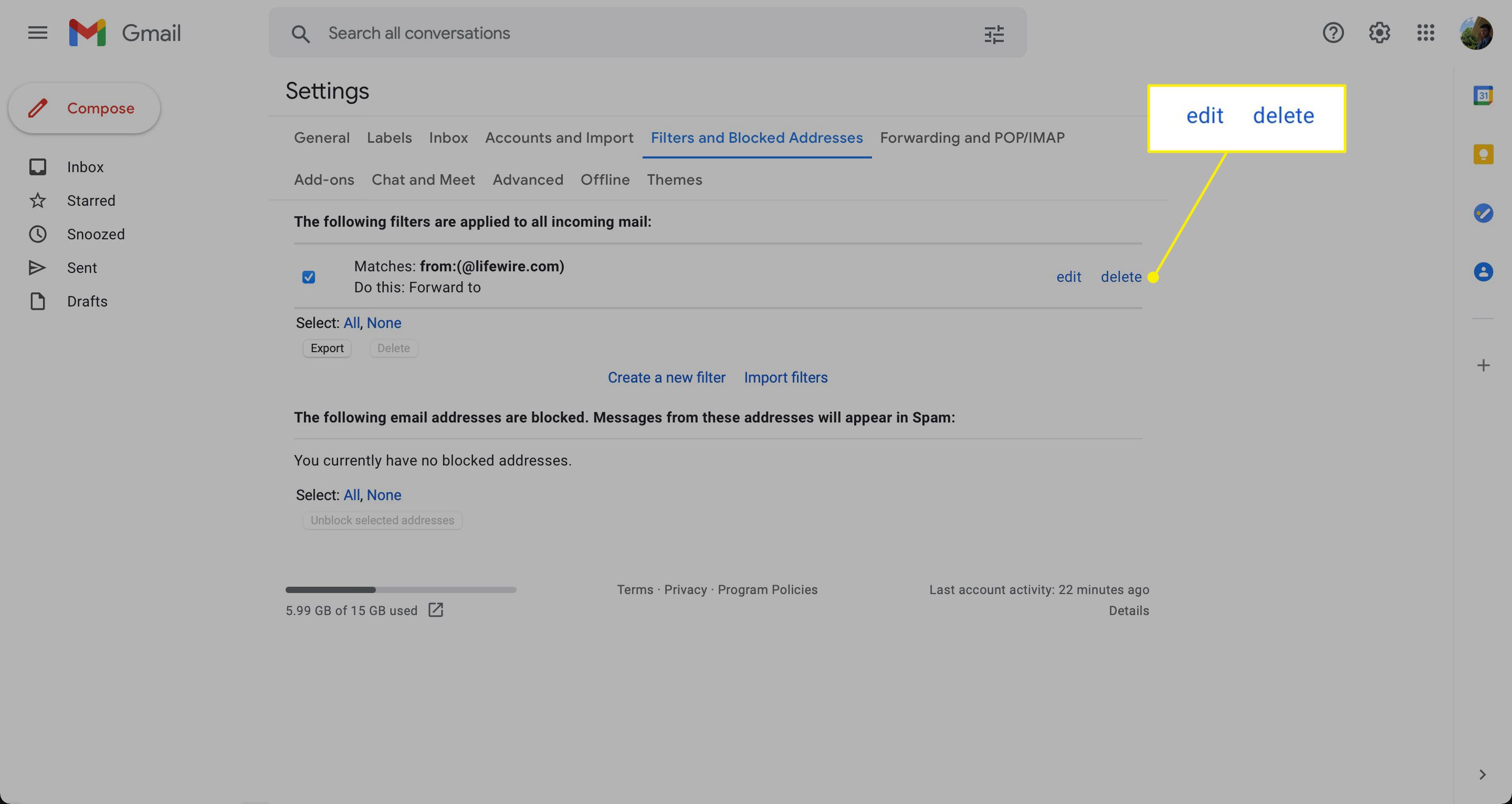Click the Export button for filters

(326, 348)
